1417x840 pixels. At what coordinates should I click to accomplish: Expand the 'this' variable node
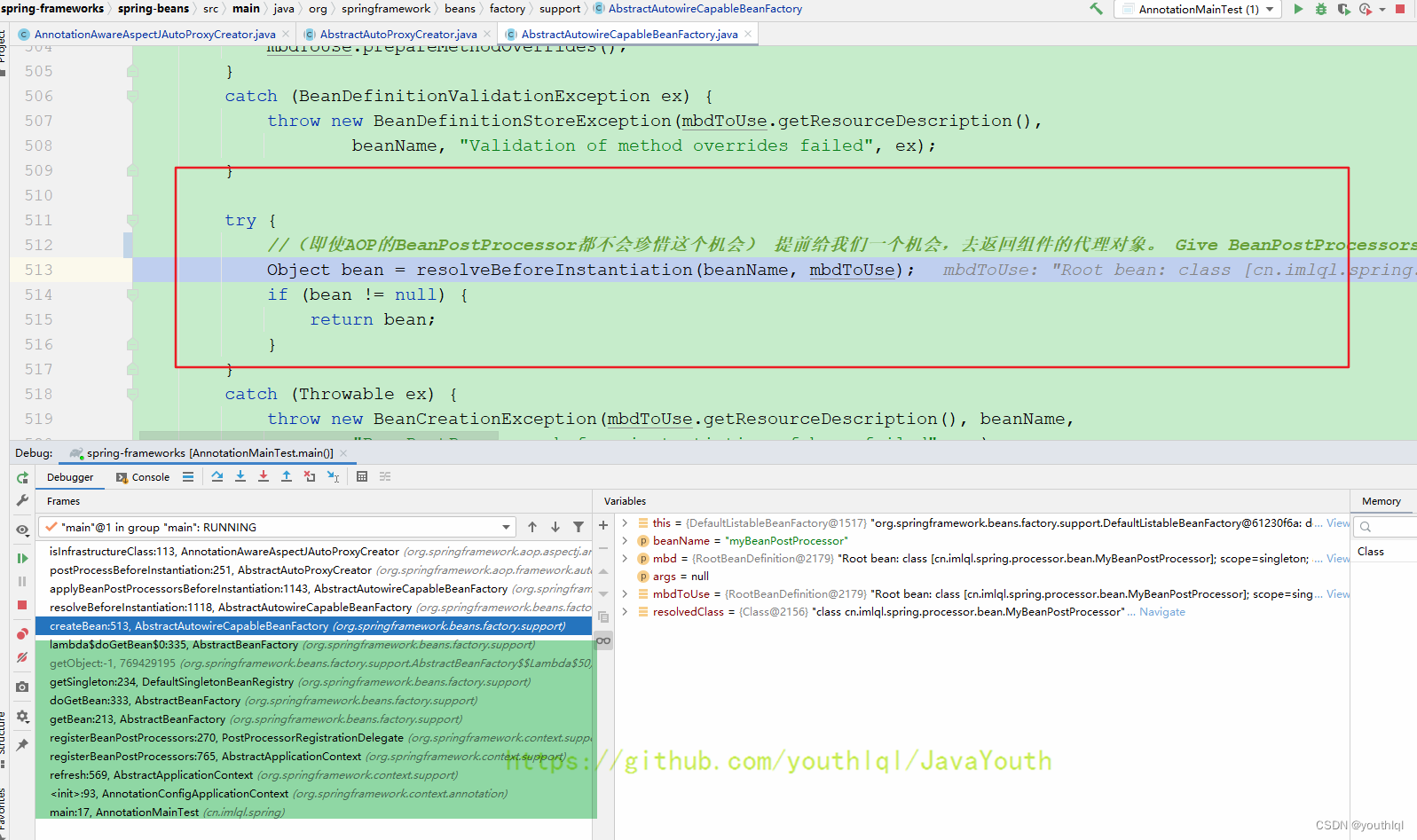(x=625, y=523)
